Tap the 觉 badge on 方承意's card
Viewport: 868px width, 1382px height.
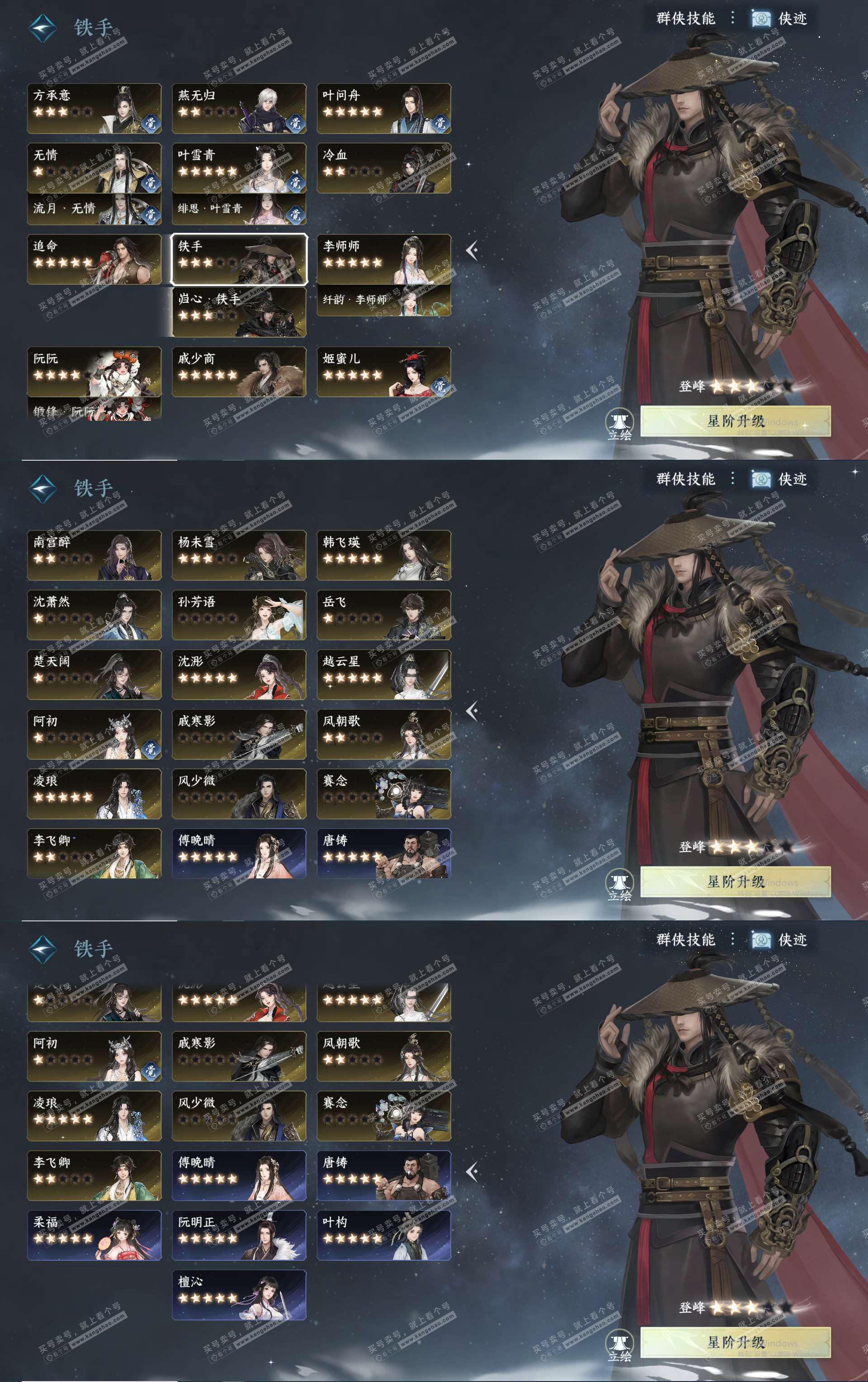click(150, 123)
